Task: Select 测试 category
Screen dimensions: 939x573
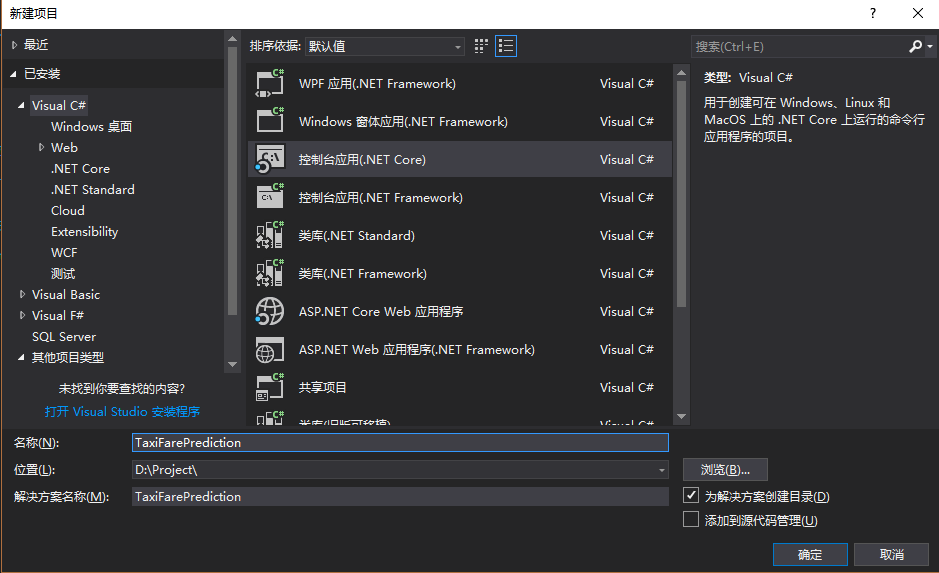Action: click(63, 274)
